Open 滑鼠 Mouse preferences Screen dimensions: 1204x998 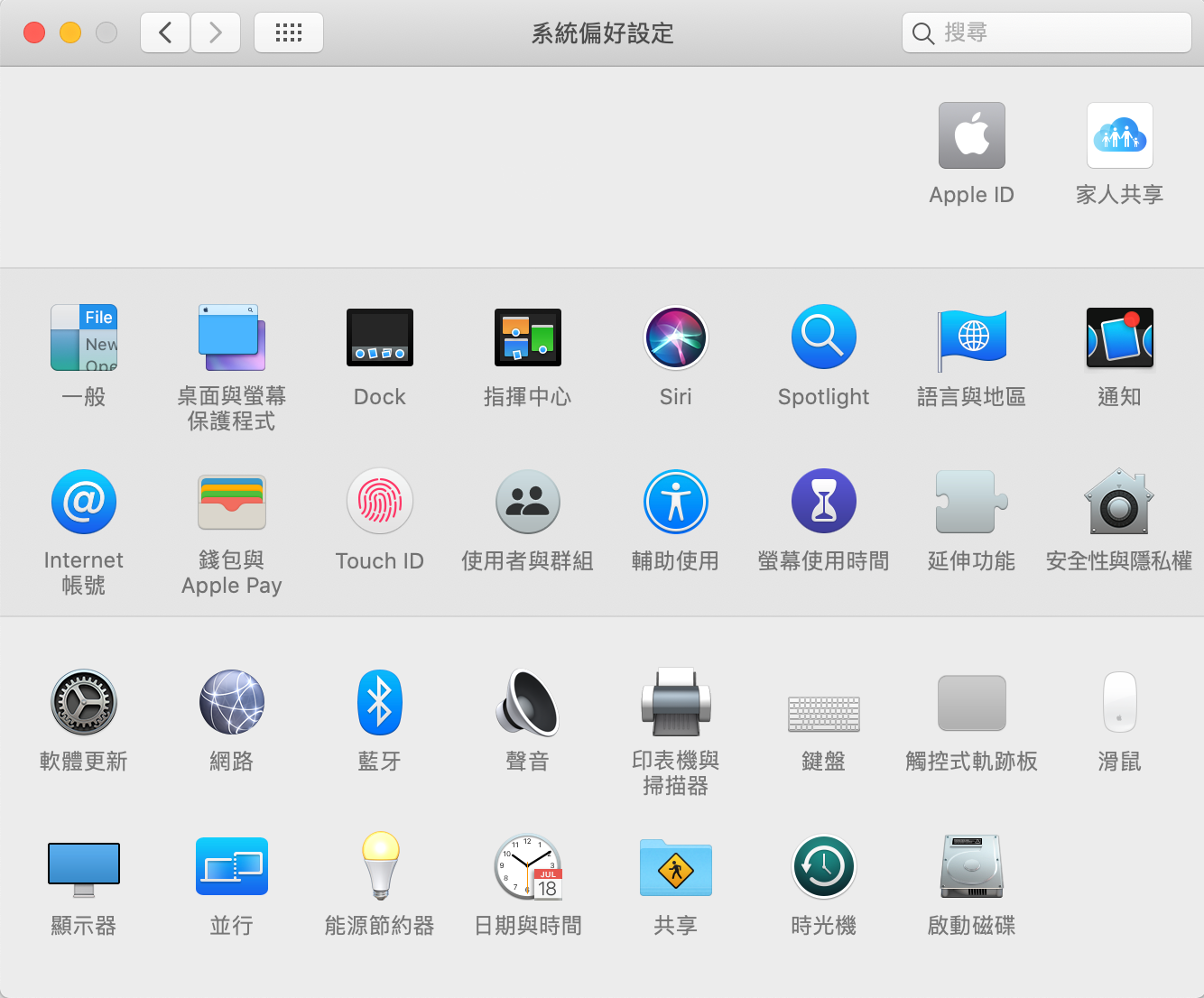[1119, 702]
